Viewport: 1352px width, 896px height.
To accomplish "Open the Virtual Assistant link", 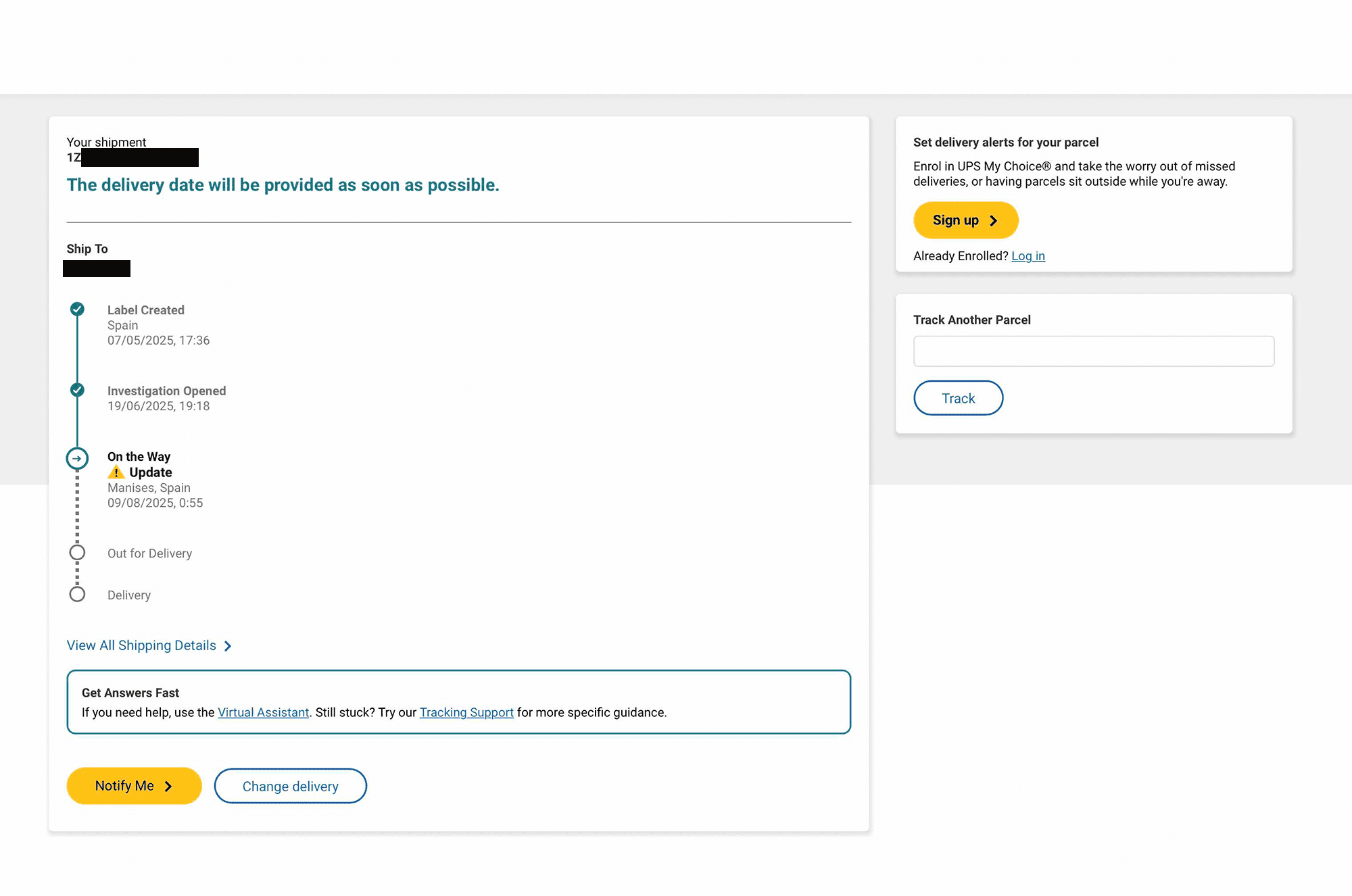I will click(263, 712).
